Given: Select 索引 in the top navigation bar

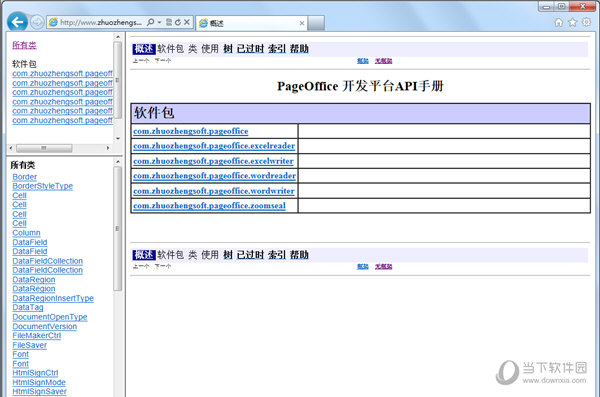Looking at the screenshot, I should point(277,49).
